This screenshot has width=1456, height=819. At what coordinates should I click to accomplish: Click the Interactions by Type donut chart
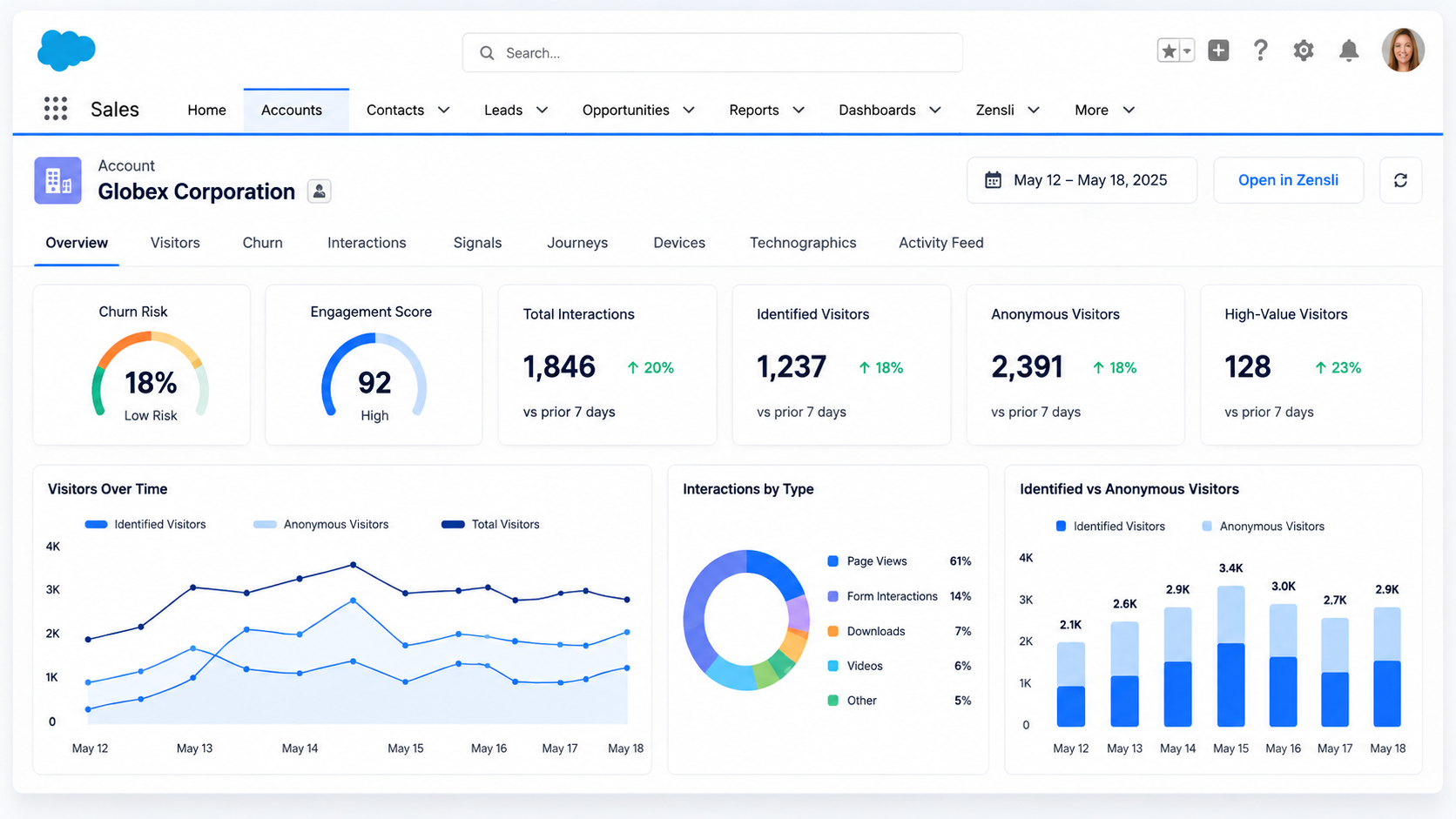tap(746, 620)
